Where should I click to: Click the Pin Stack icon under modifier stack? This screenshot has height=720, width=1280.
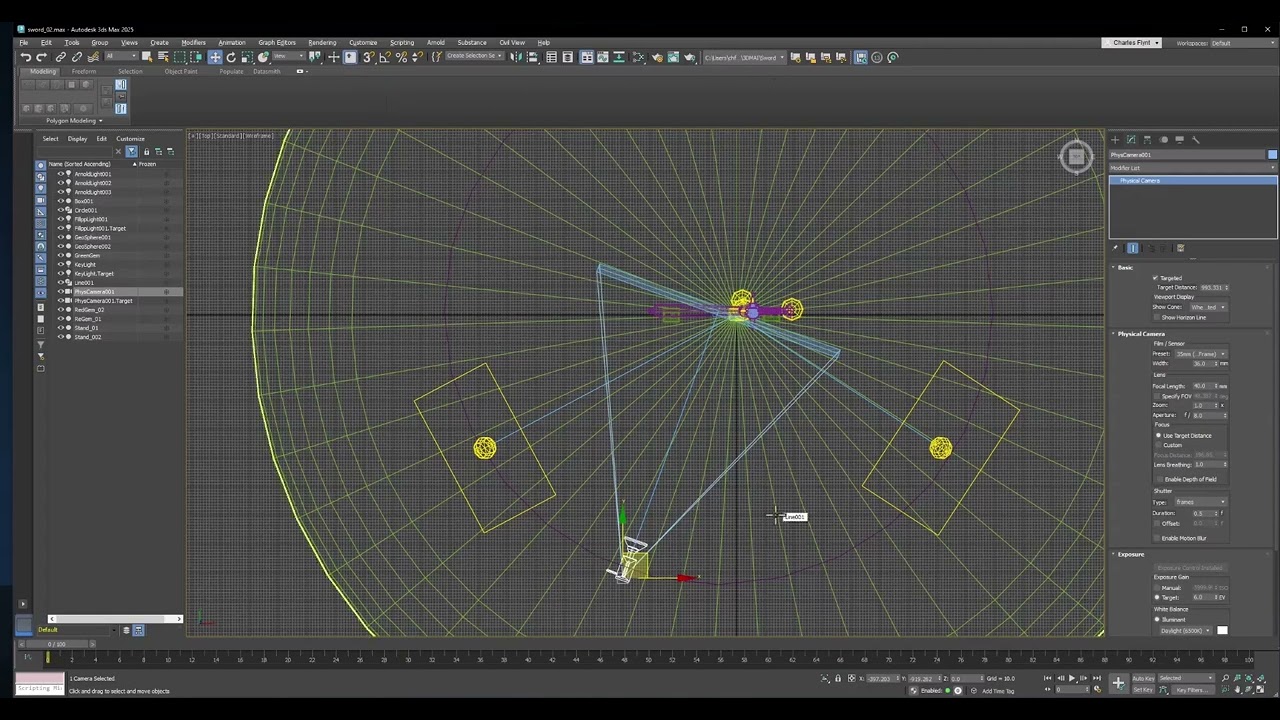tap(1117, 248)
